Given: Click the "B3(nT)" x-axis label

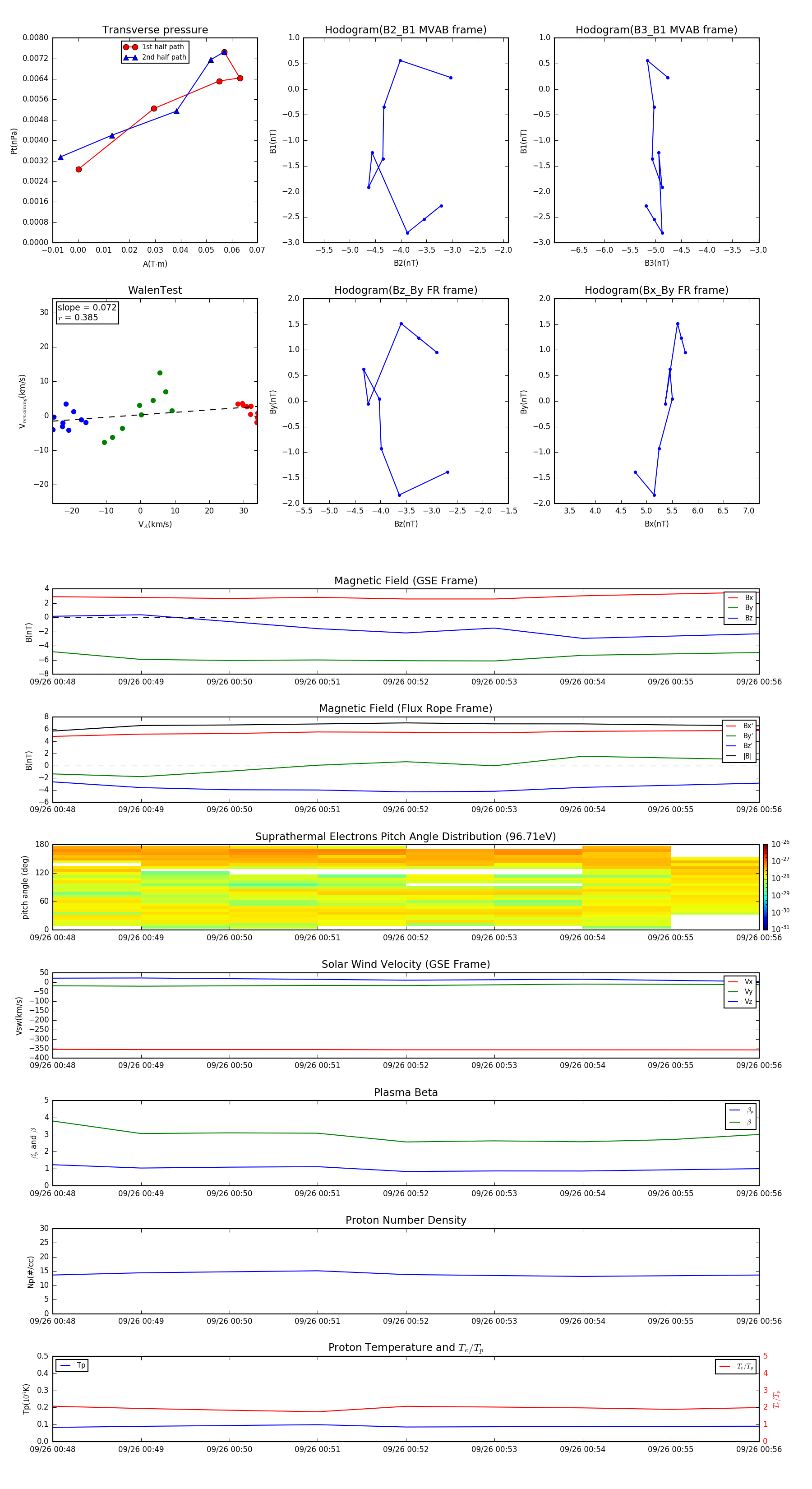Looking at the screenshot, I should [x=656, y=263].
